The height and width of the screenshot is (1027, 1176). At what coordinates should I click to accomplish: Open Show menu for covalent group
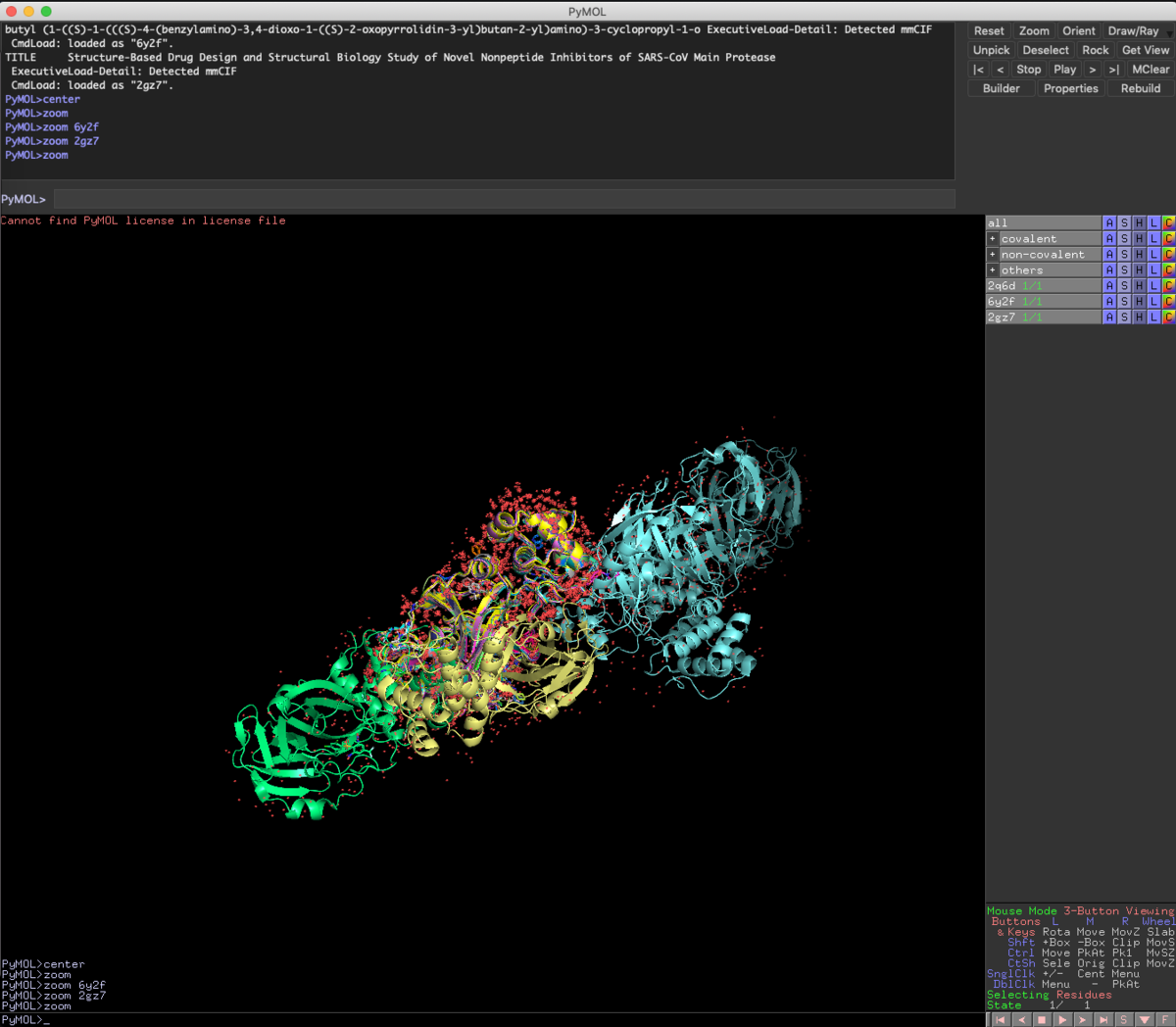tap(1124, 239)
